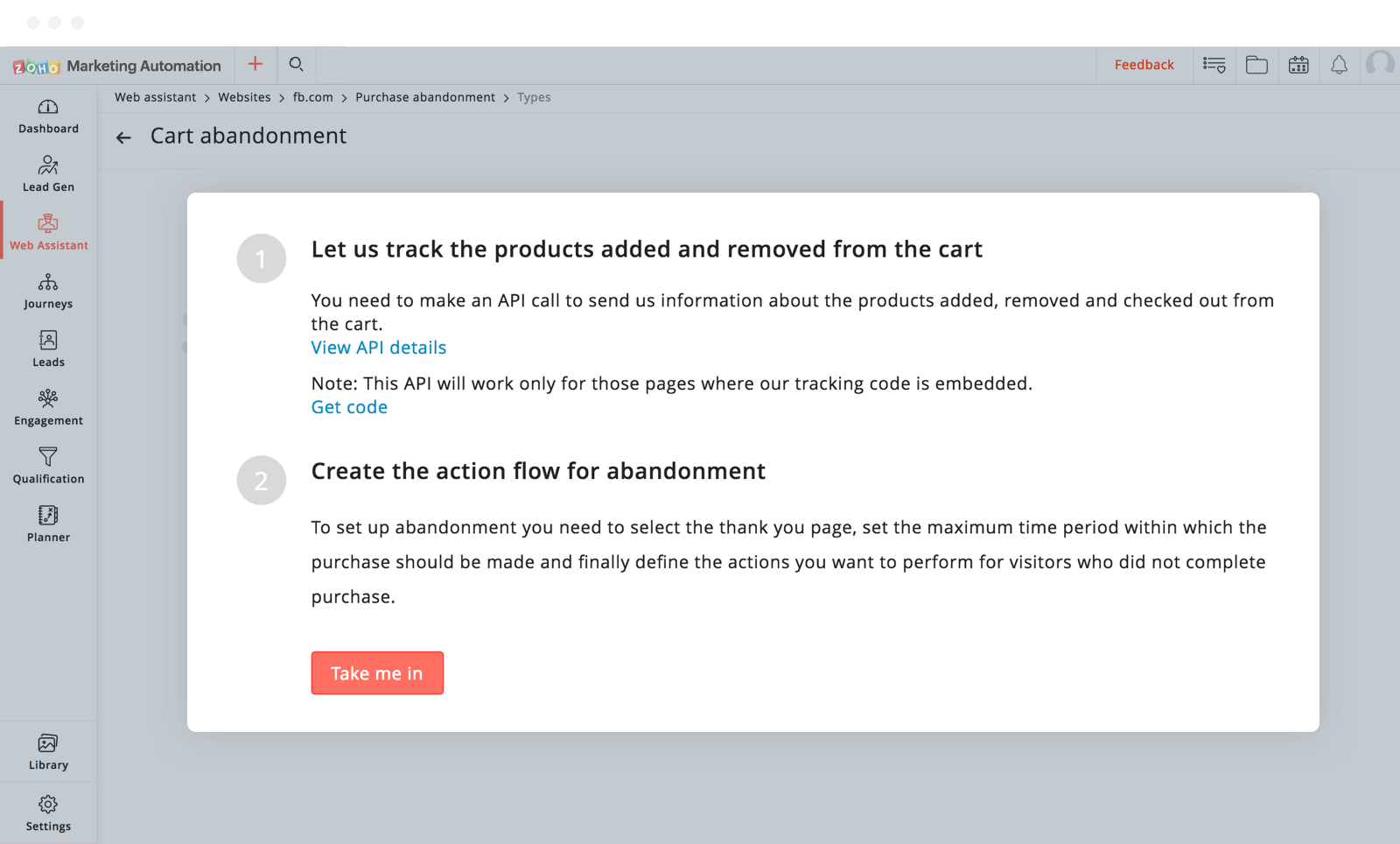
Task: Open Settings gear in sidebar
Action: click(x=48, y=813)
